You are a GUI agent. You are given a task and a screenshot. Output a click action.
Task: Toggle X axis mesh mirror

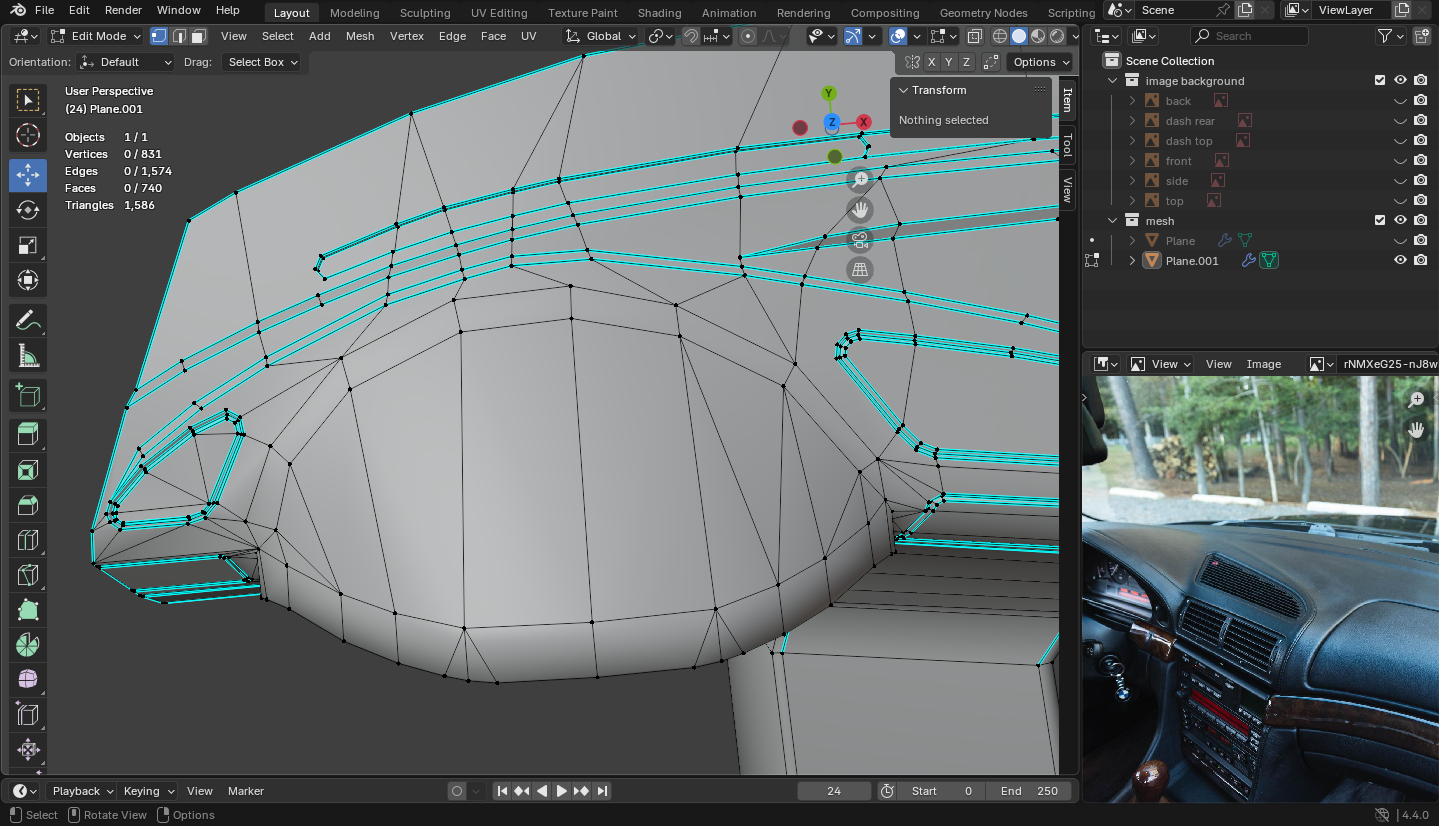coord(932,62)
